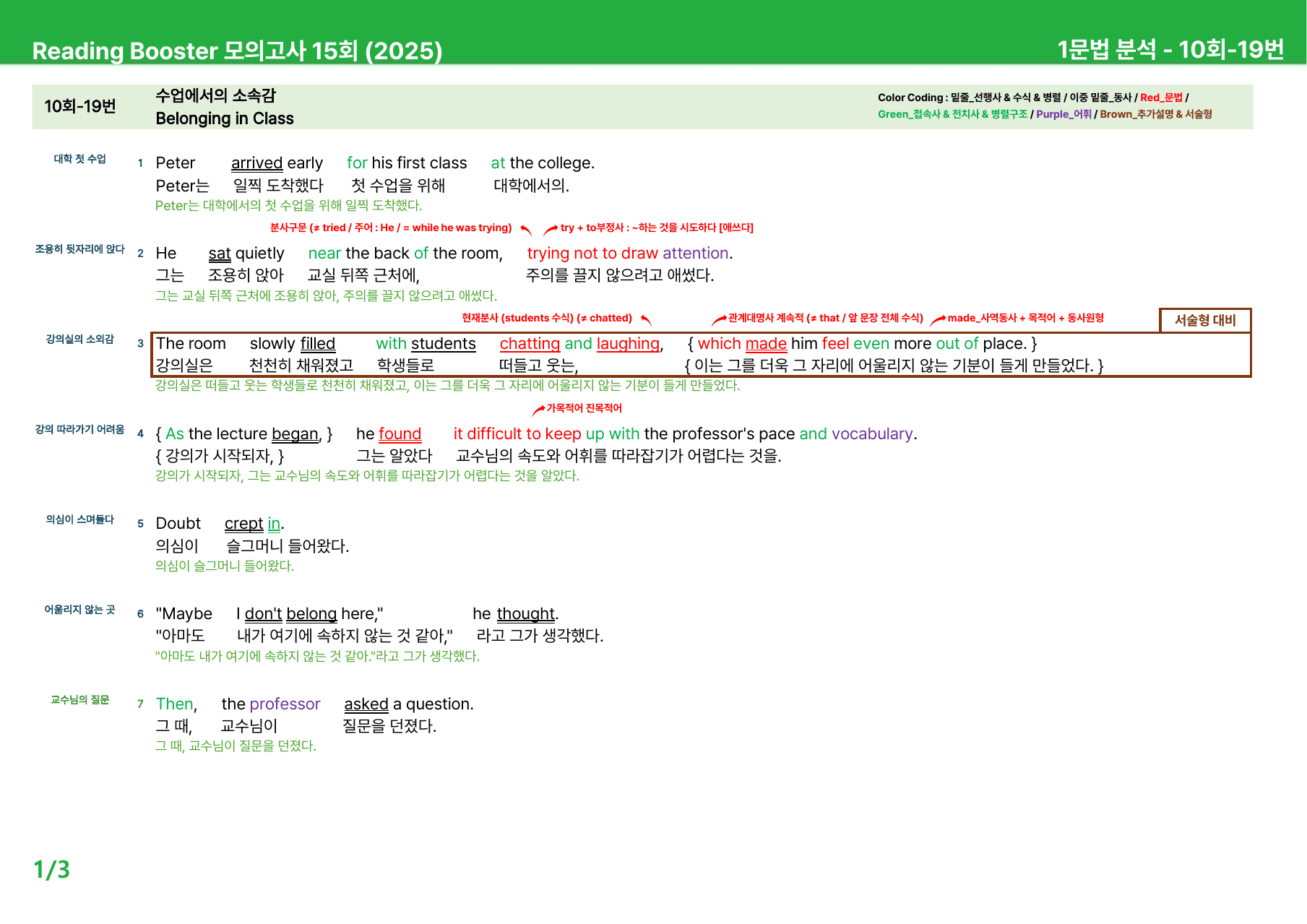Viewport: 1307px width, 924px height.
Task: Click the red arrow after 현재분사 annotation
Action: pyautogui.click(x=646, y=320)
